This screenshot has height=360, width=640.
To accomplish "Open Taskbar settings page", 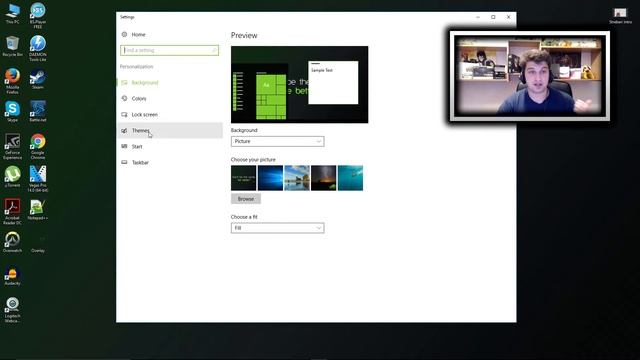I will (x=170, y=162).
